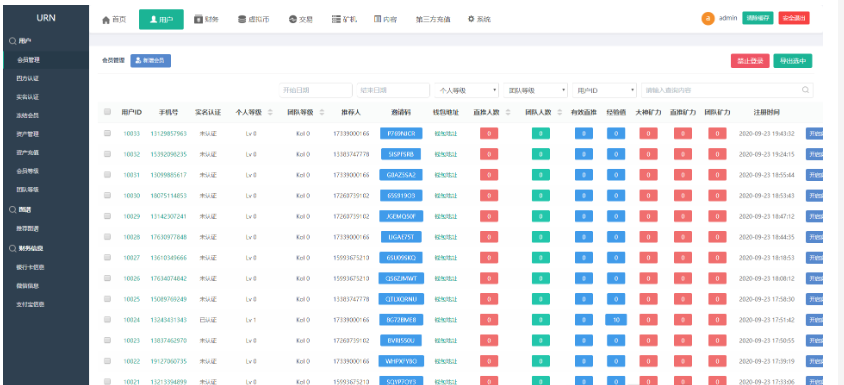
Task: Click the orange admin avatar icon
Action: click(x=708, y=18)
